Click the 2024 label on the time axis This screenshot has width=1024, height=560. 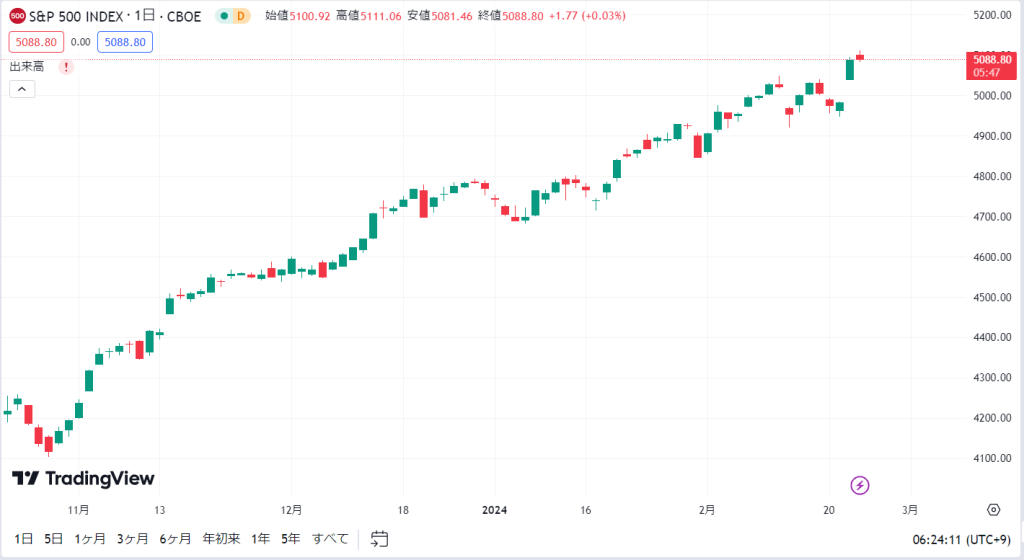coord(494,510)
